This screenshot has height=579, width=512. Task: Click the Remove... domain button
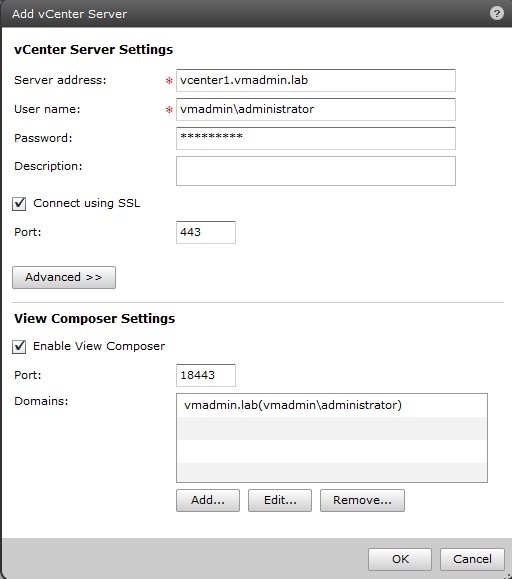coord(362,500)
